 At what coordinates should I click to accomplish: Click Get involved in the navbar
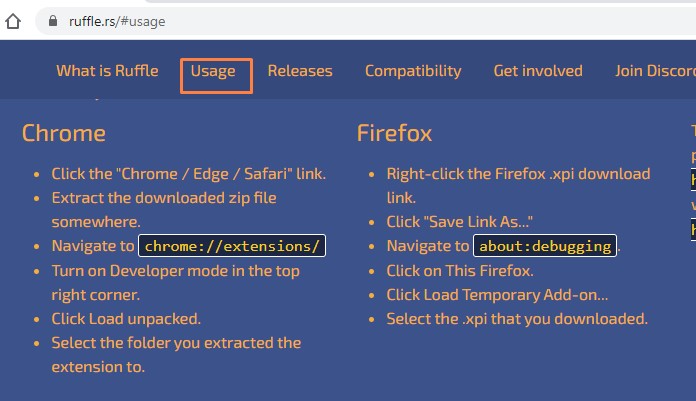pos(538,71)
